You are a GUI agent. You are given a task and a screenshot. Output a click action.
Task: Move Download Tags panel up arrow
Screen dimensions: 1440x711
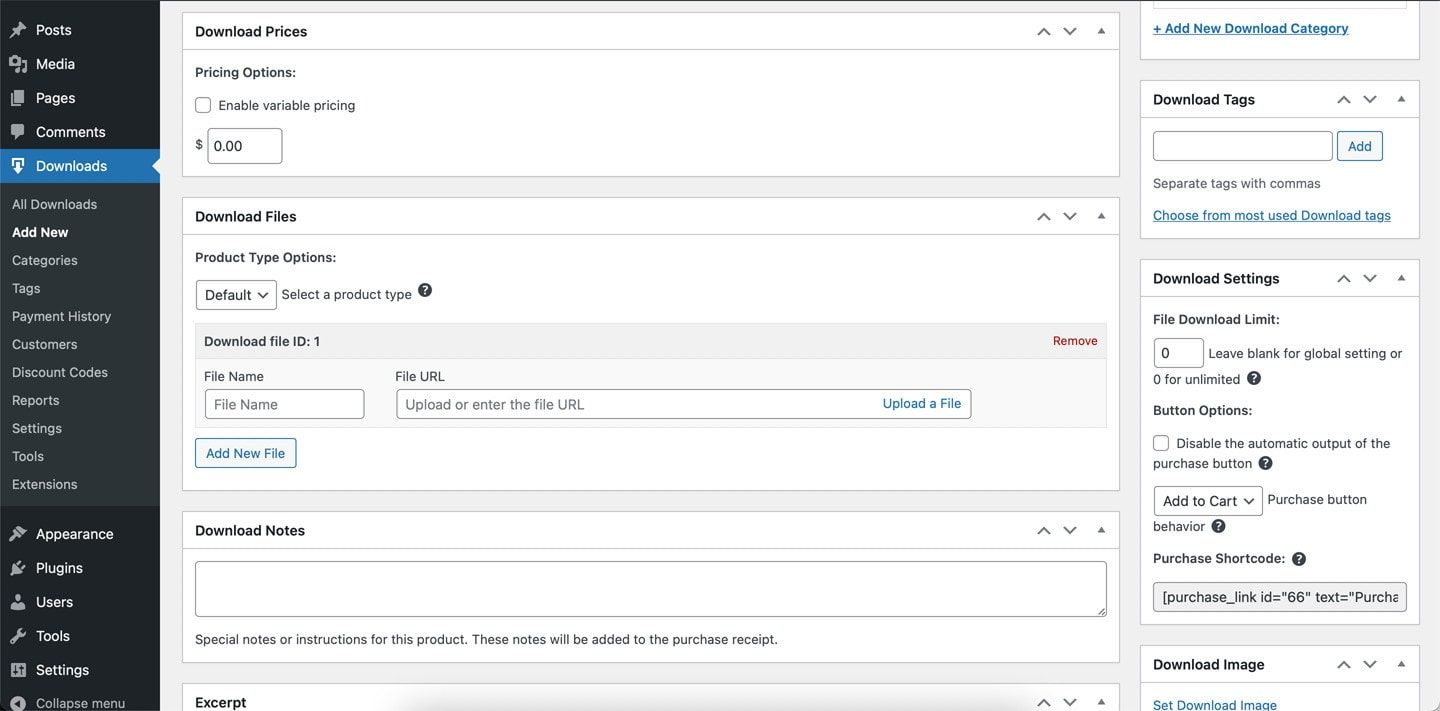pyautogui.click(x=1344, y=100)
